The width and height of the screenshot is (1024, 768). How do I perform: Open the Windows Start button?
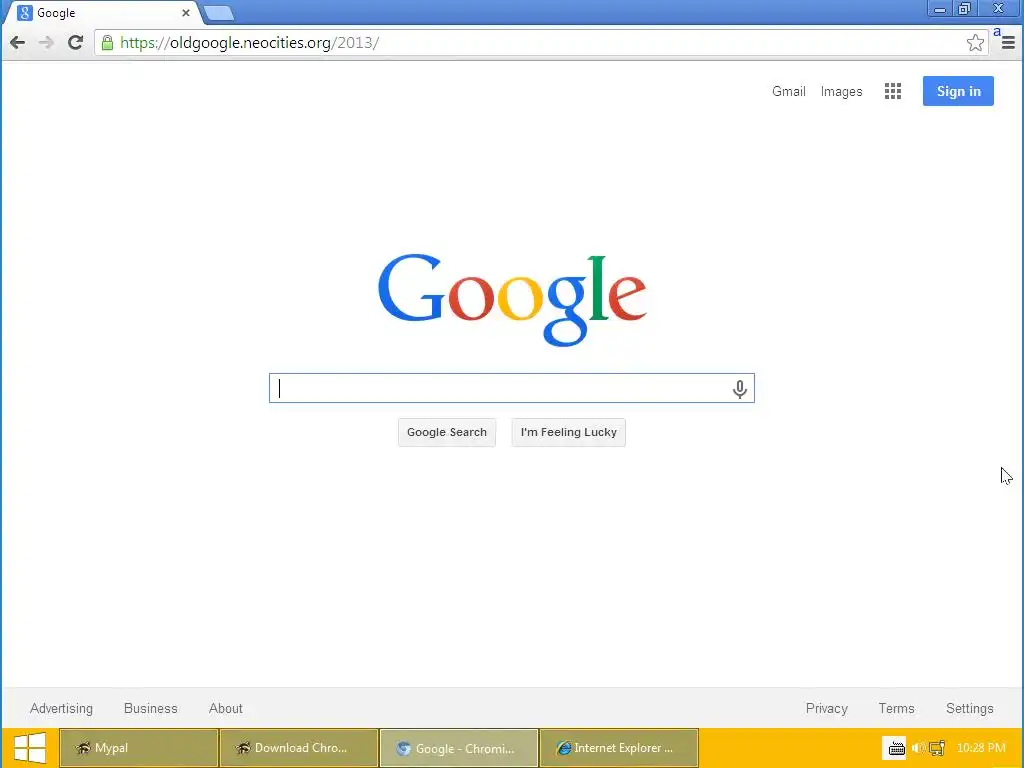(x=30, y=748)
